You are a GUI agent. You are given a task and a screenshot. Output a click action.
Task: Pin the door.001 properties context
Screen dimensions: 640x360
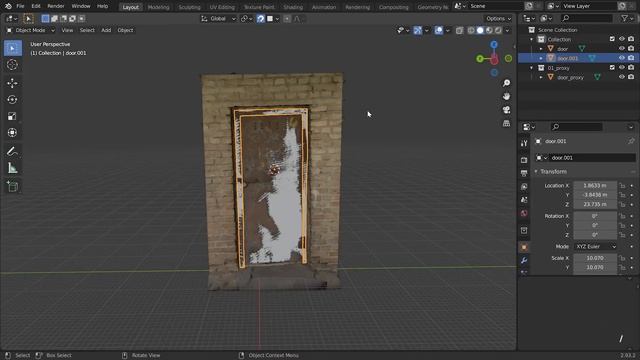(631, 141)
